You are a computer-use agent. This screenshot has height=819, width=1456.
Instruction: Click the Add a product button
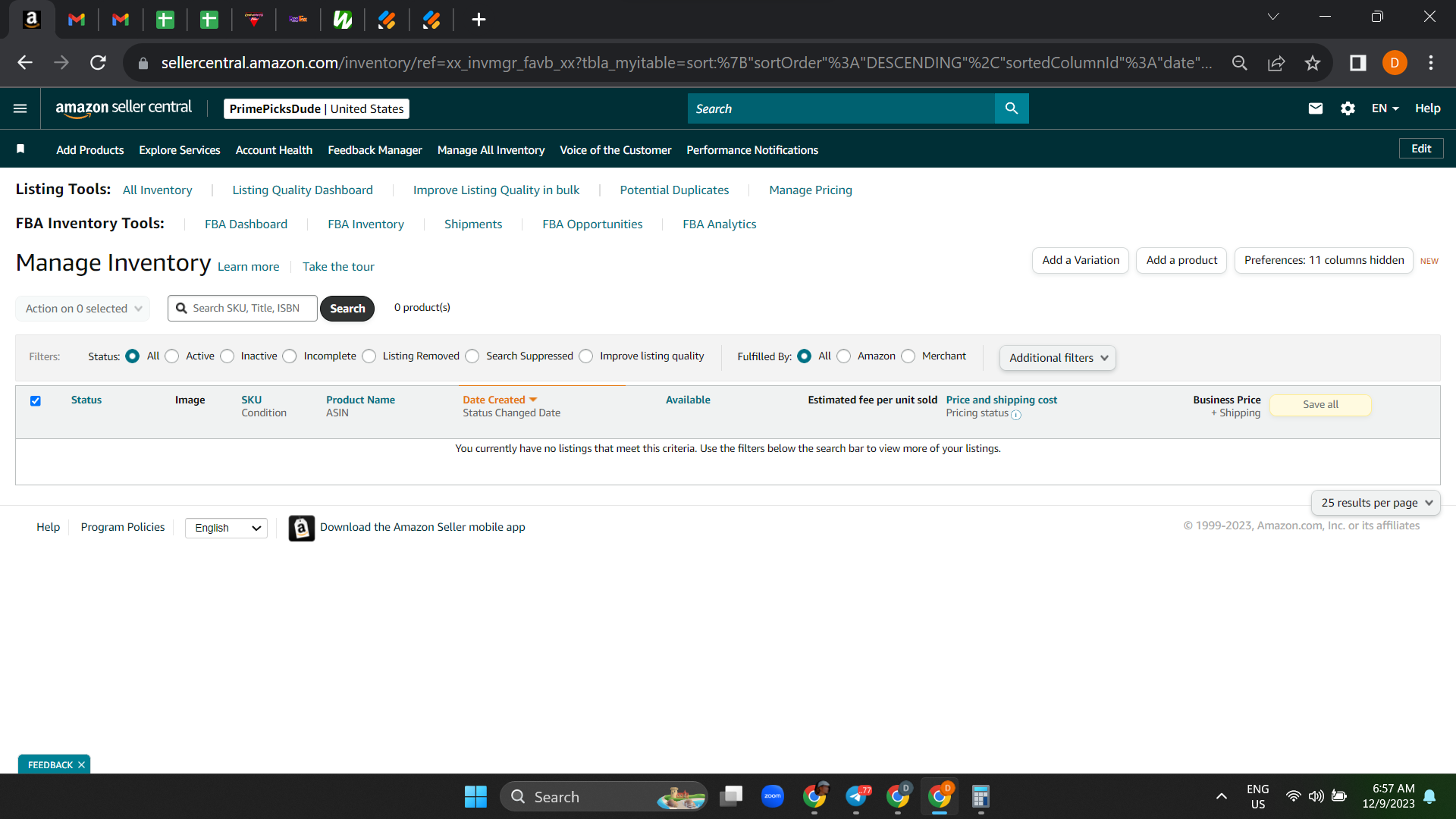click(1181, 260)
